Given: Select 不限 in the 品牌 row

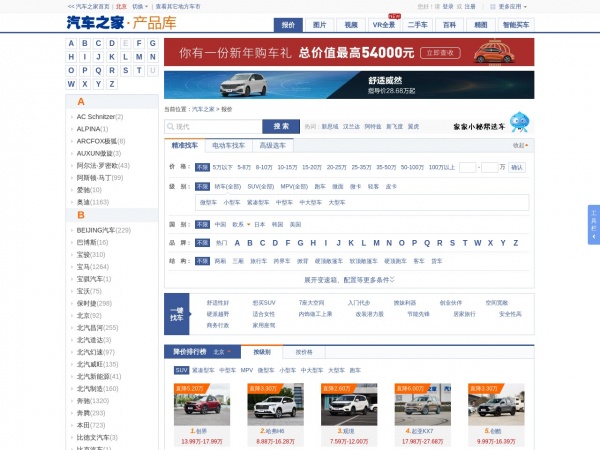Looking at the screenshot, I should click(202, 243).
